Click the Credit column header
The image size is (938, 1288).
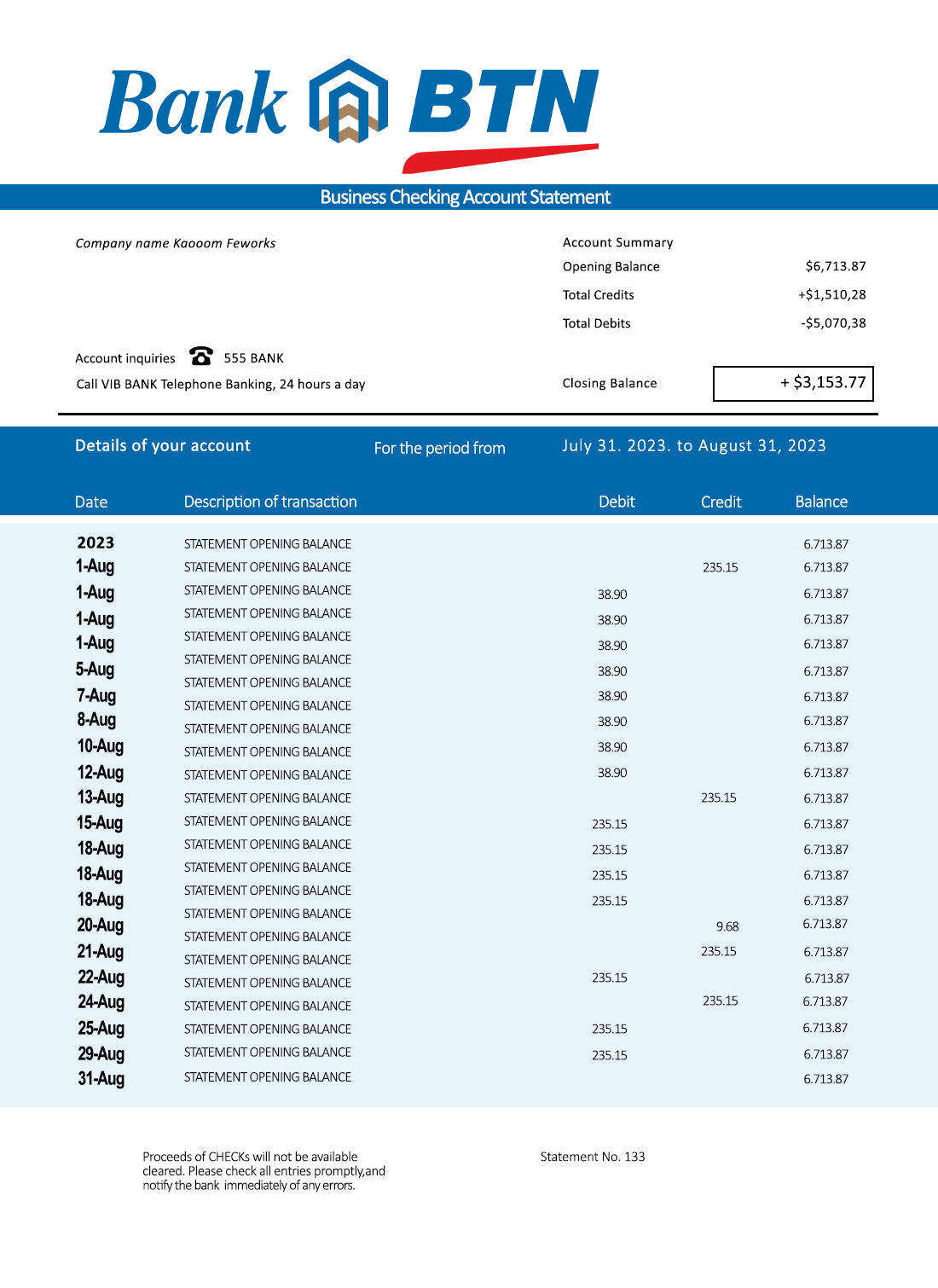[721, 502]
